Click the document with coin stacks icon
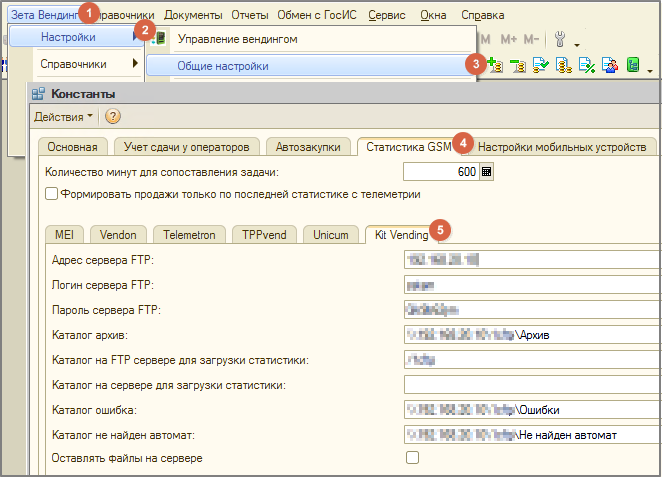The width and height of the screenshot is (662, 477). pyautogui.click(x=564, y=65)
